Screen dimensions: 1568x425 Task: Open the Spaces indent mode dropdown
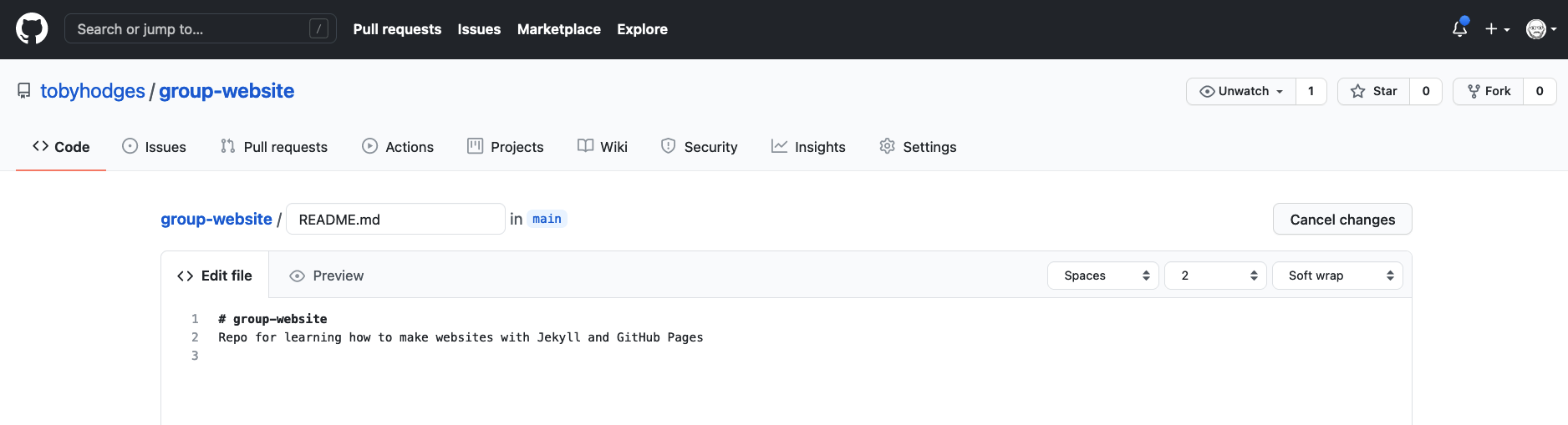[x=1103, y=276]
